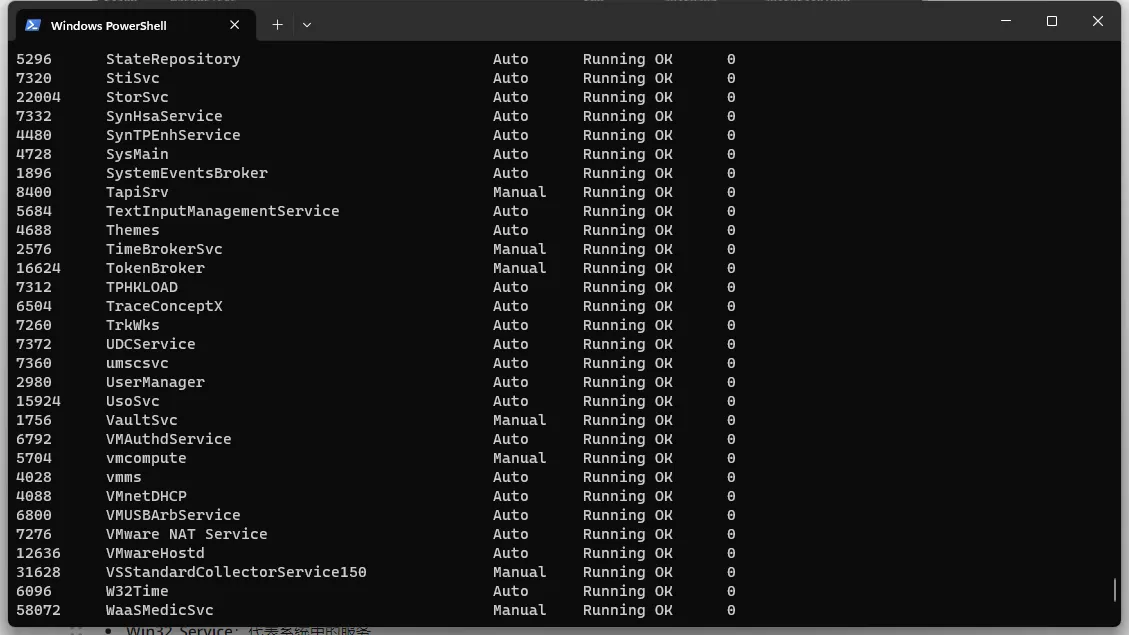The height and width of the screenshot is (635, 1129).
Task: Click the VaultSvc service name
Action: tap(142, 420)
